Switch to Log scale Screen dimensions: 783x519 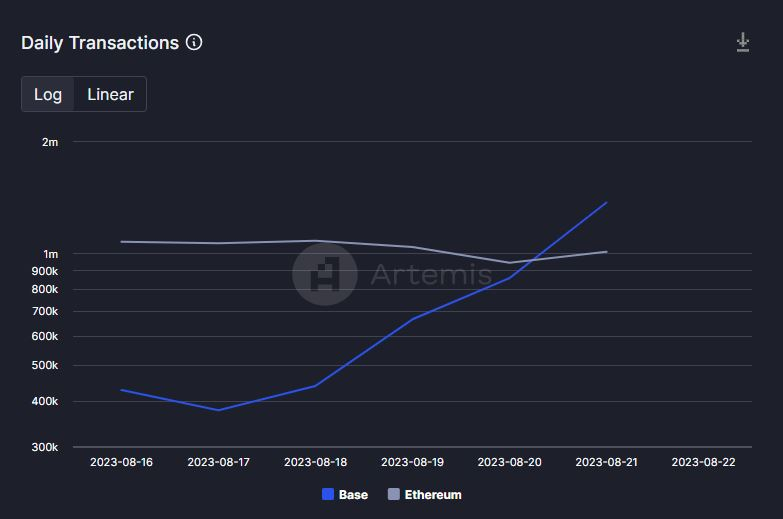click(x=48, y=94)
